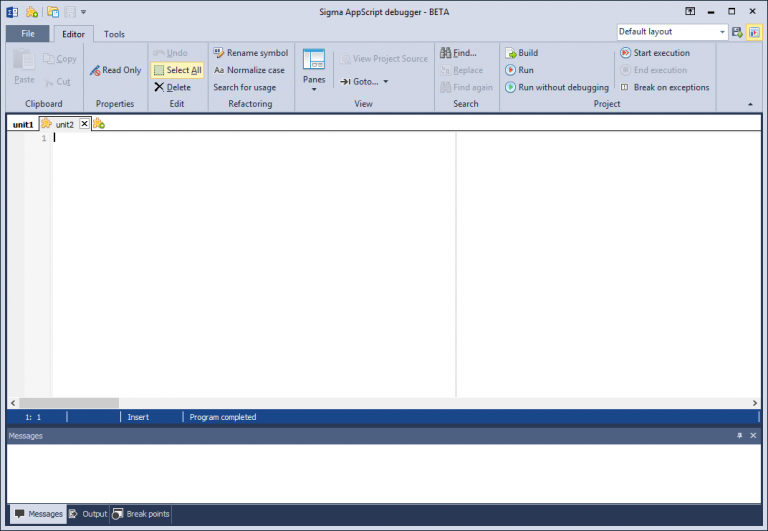Click Search for usage

click(x=244, y=87)
